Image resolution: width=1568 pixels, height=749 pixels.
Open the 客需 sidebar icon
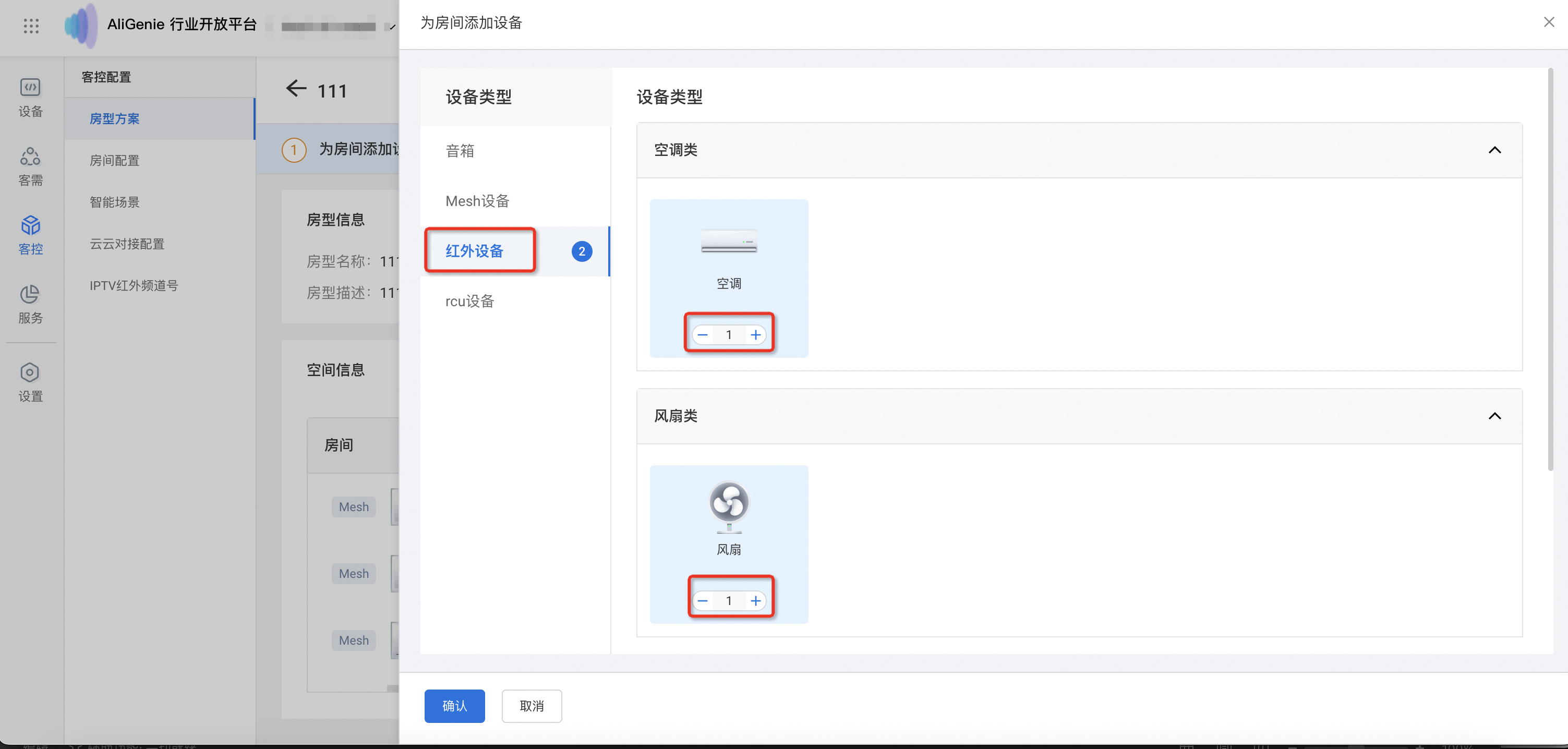[x=30, y=157]
